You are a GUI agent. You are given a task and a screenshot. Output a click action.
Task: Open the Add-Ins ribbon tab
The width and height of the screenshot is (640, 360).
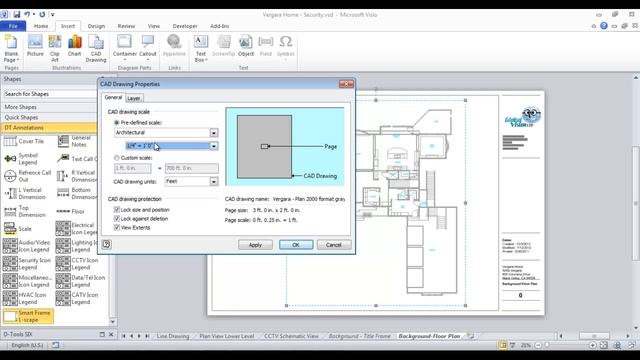[220, 26]
